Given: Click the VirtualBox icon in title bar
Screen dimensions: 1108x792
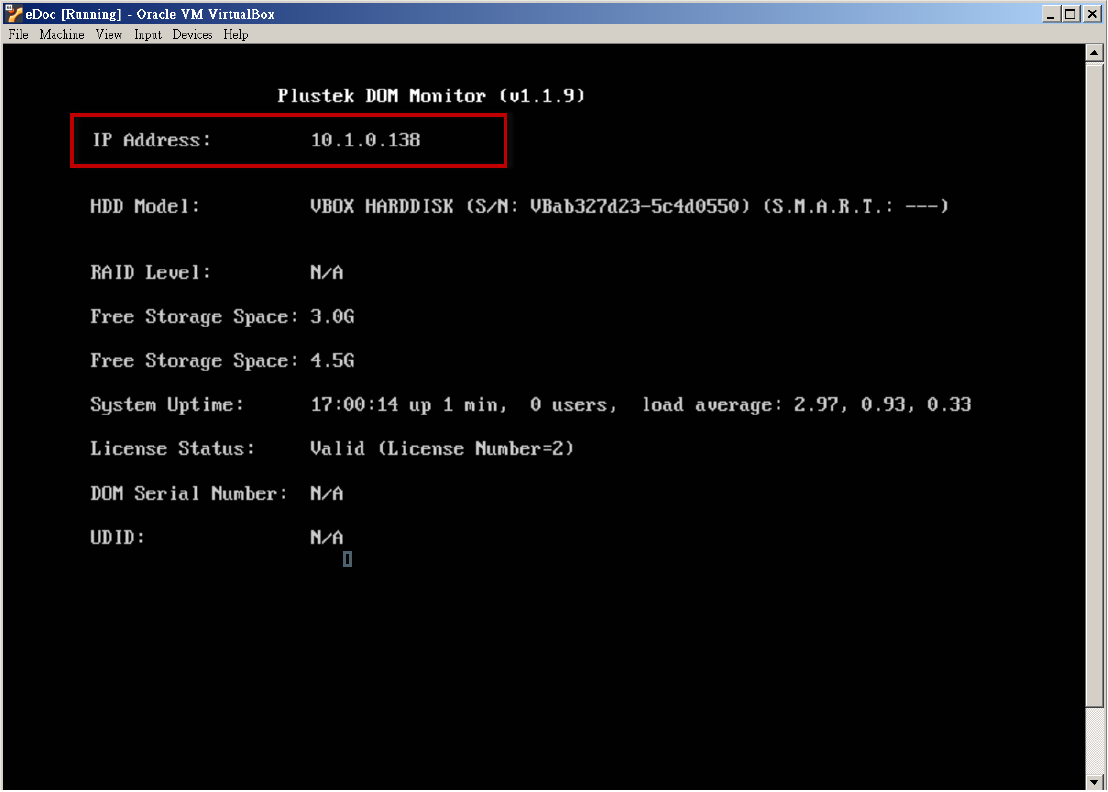Looking at the screenshot, I should [14, 14].
